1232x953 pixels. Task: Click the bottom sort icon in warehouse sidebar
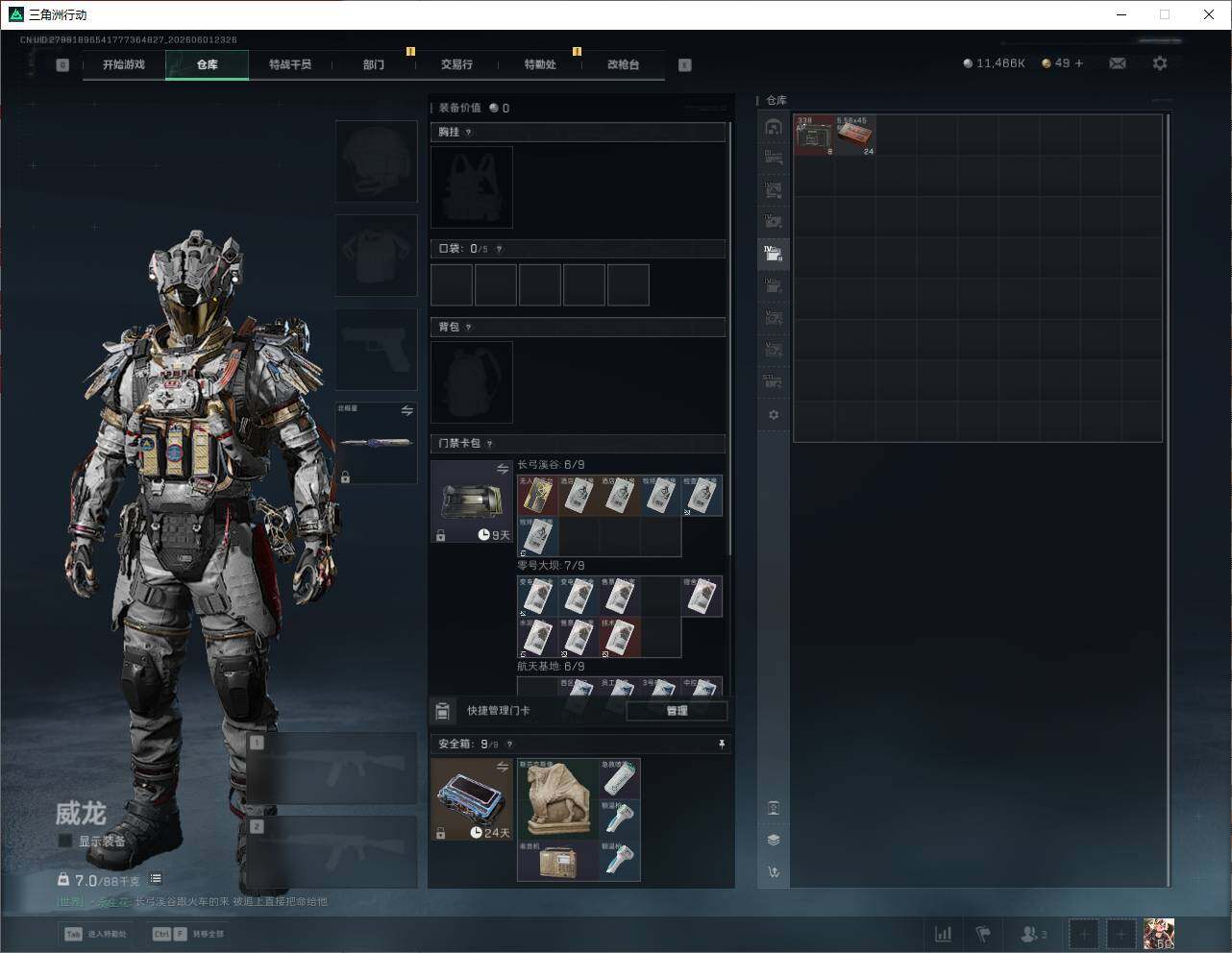[x=774, y=872]
